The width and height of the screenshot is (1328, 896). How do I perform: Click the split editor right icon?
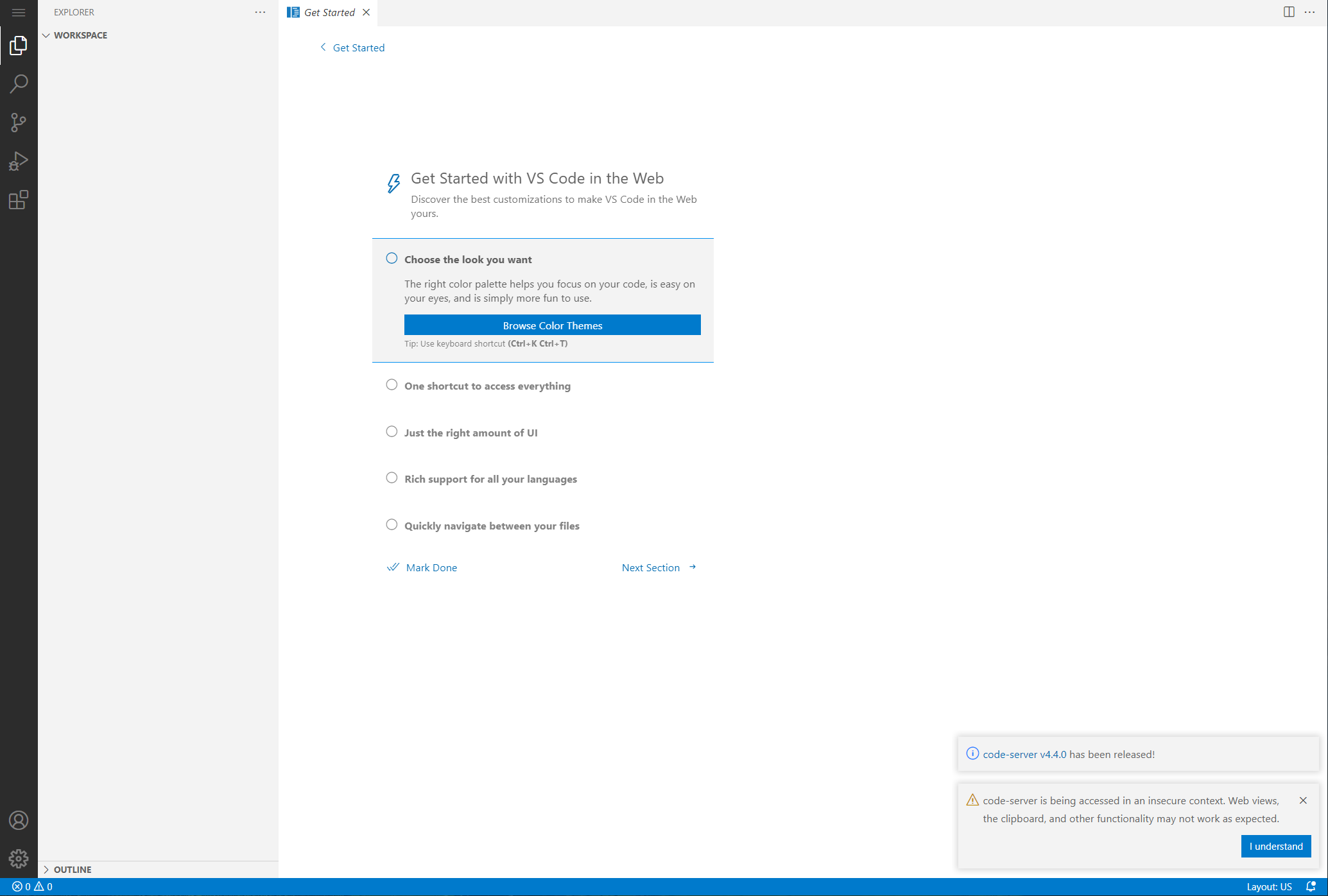pos(1289,12)
